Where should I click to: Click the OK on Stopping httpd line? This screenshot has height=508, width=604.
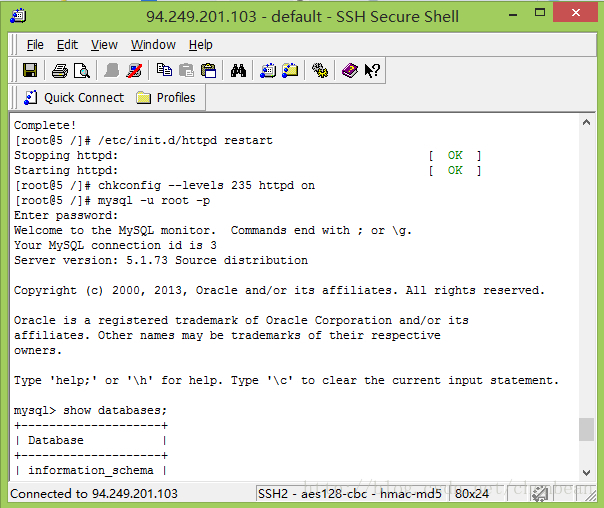coord(455,156)
